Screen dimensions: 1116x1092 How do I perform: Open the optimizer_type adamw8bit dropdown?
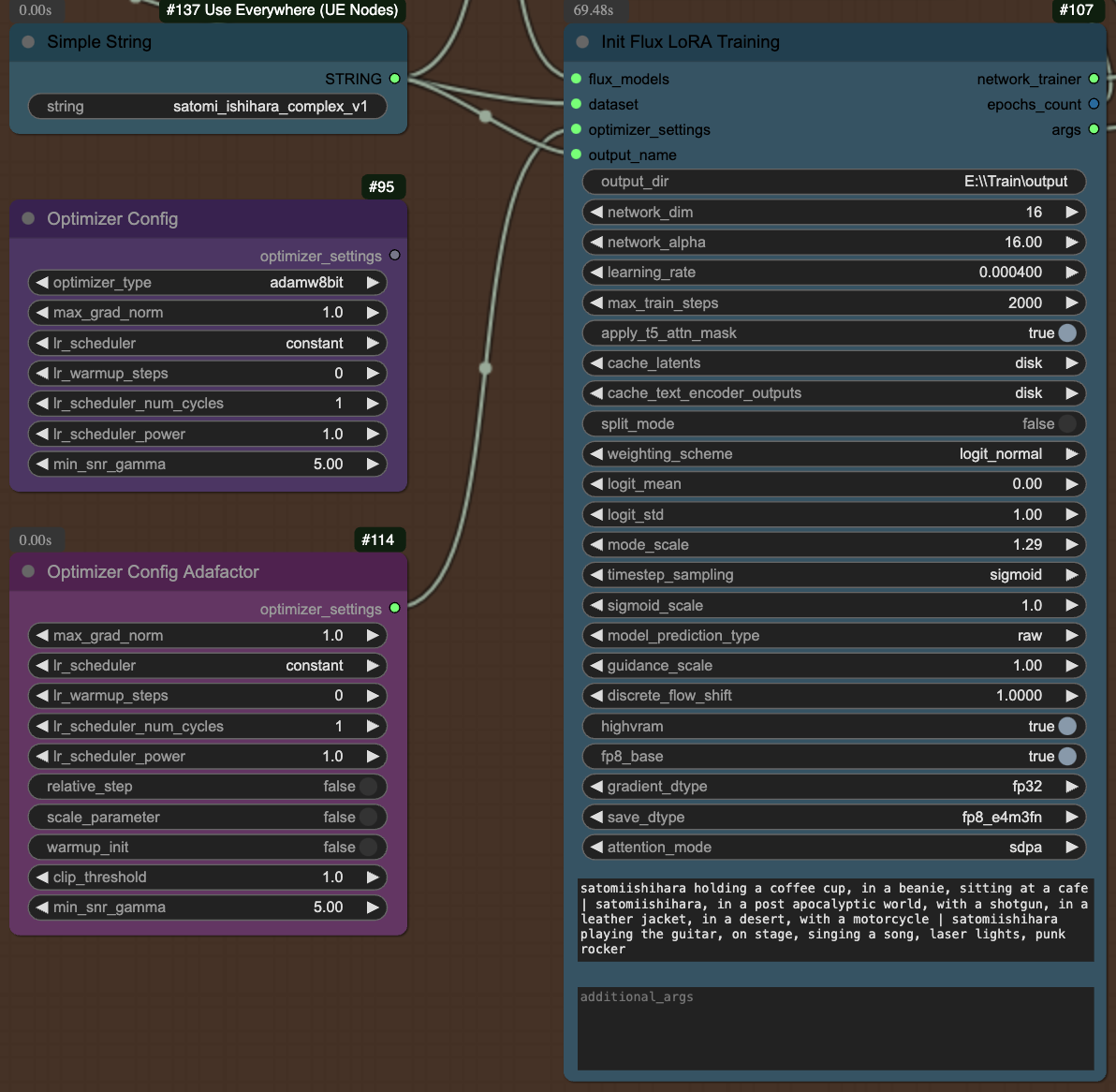coord(207,283)
